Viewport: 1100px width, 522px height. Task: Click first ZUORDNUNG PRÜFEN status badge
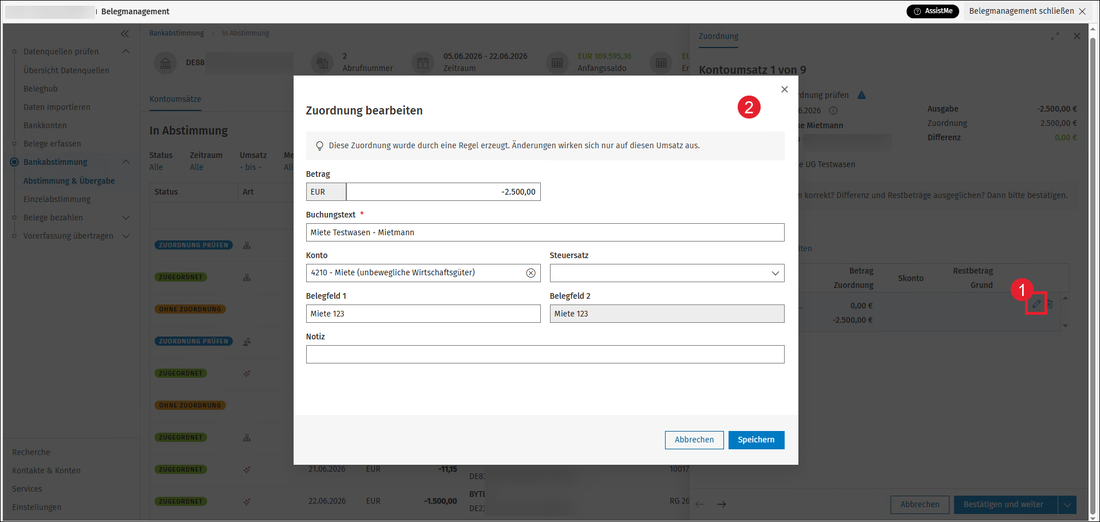[x=193, y=246]
